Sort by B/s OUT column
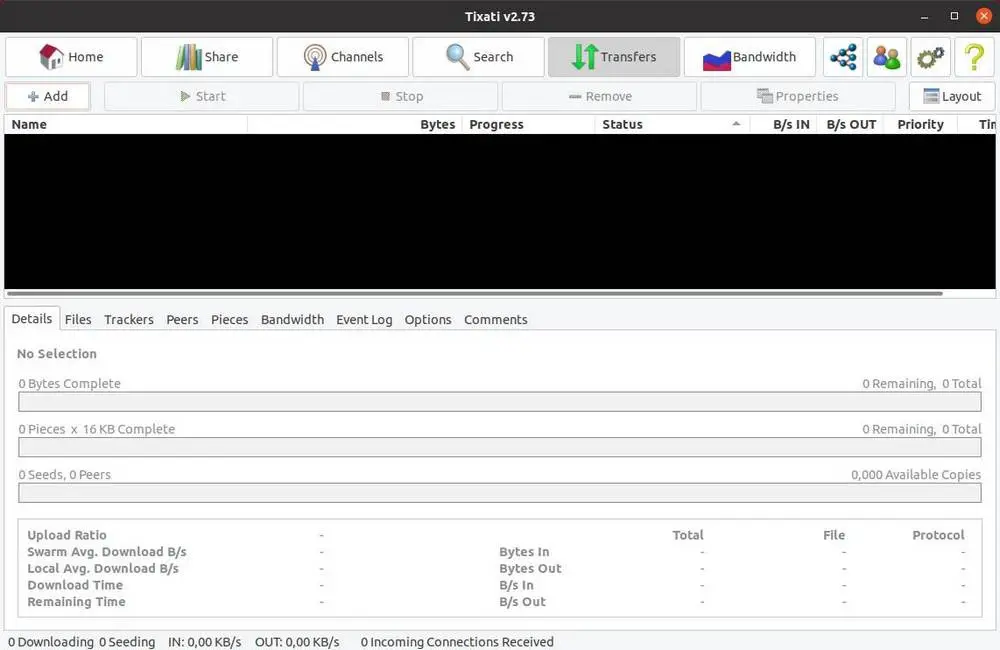The width and height of the screenshot is (1000, 650). tap(850, 124)
